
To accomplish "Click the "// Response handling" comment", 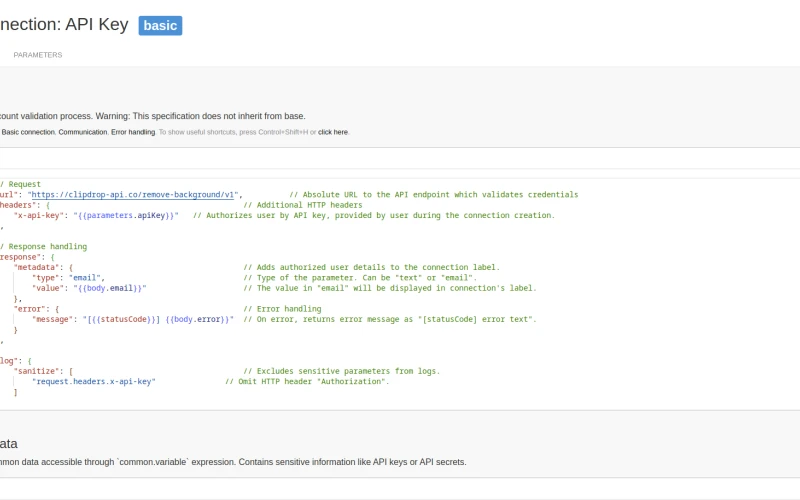I will (x=44, y=246).
